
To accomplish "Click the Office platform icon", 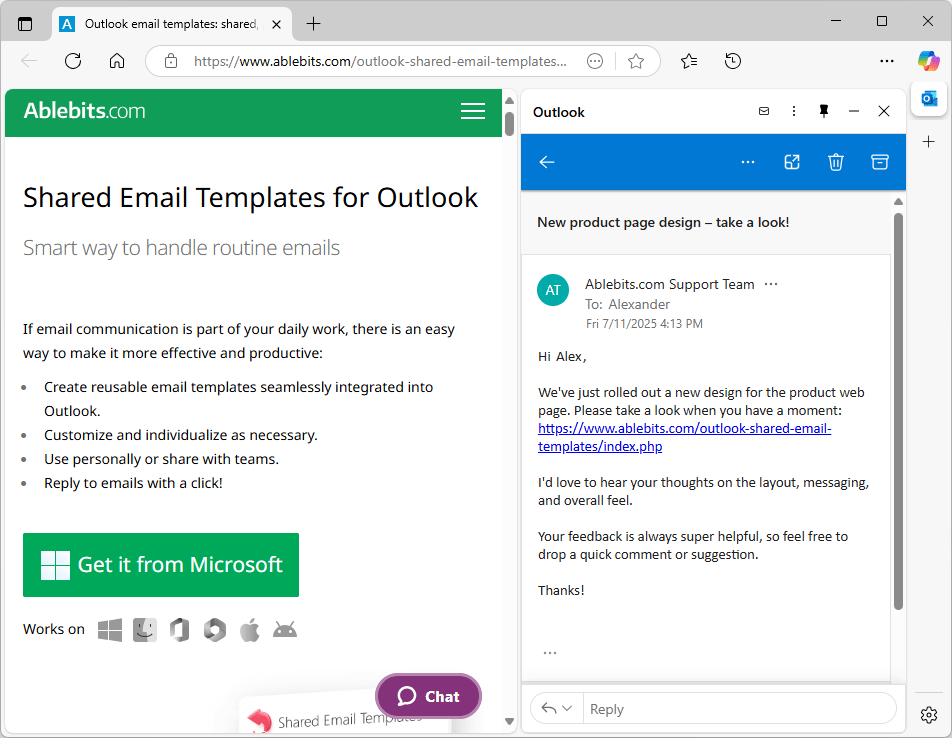I will (x=180, y=630).
